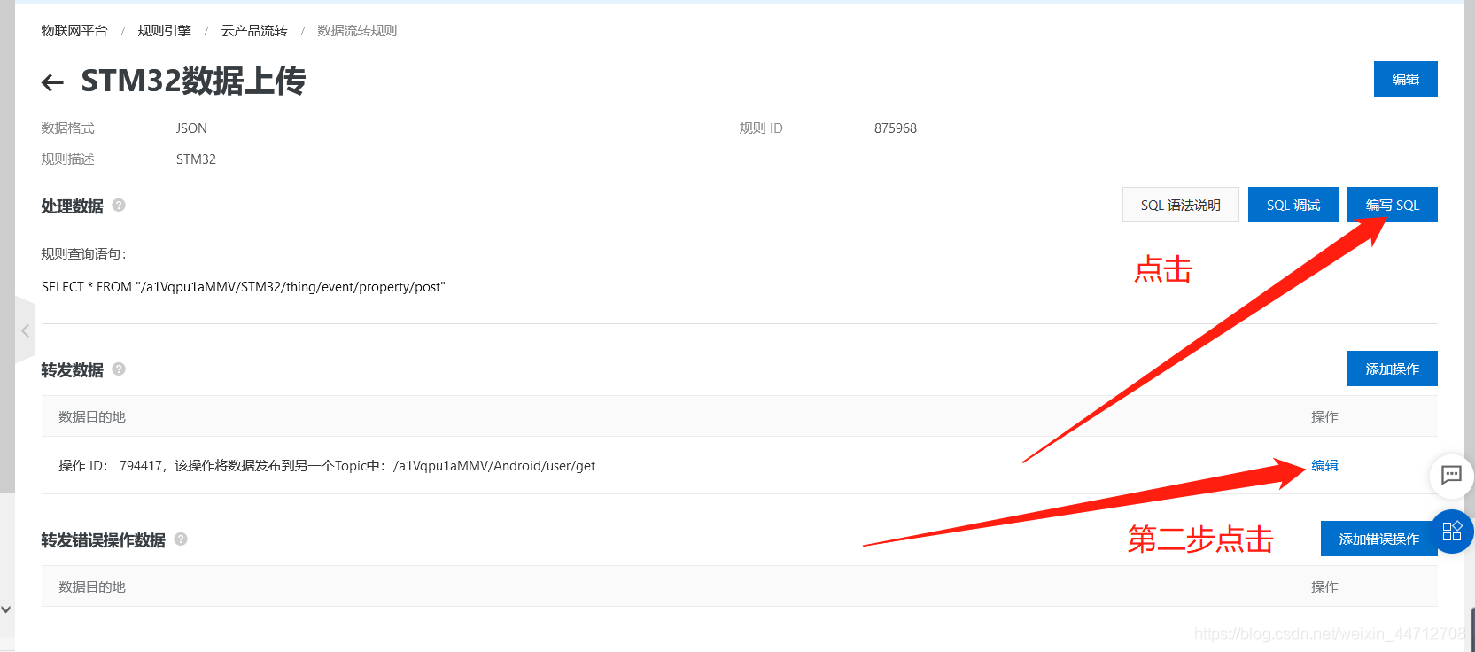Open SQL 语法说明
Screen dimensions: 1475x652
(1180, 205)
